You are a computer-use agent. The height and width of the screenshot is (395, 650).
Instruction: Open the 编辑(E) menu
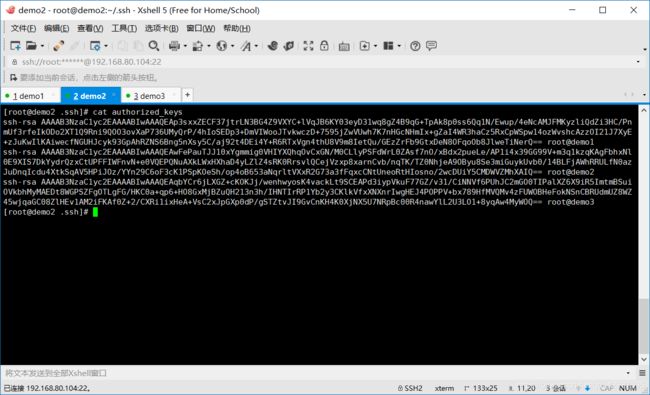[56, 28]
